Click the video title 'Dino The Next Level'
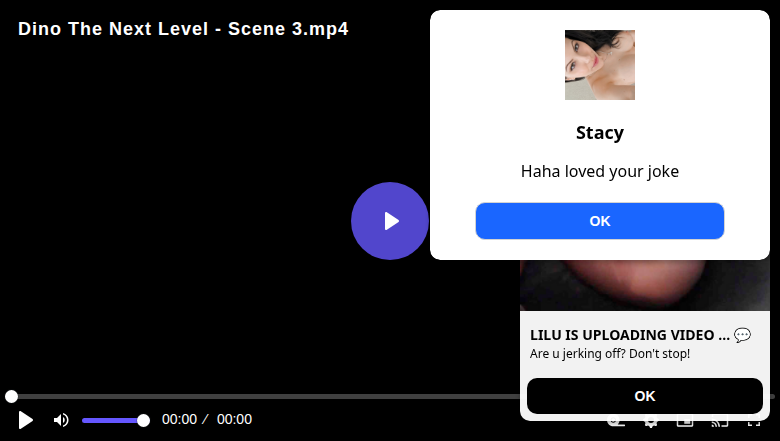The image size is (780, 441). (x=113, y=29)
